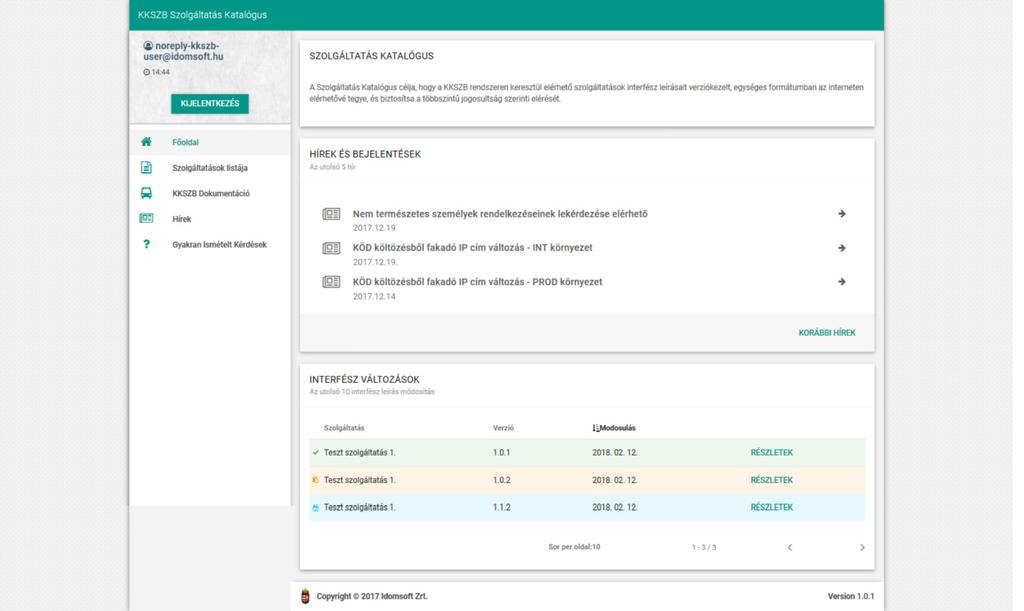Click the question mark icon for FAQ
The width and height of the screenshot is (1024, 611).
coord(146,244)
